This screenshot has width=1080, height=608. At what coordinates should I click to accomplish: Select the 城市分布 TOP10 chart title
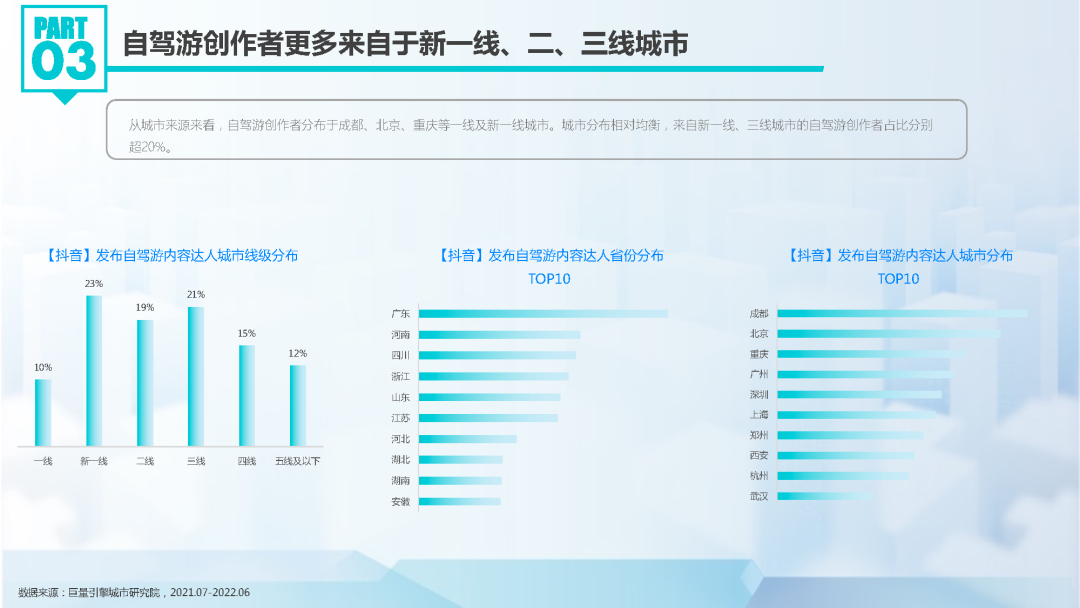pyautogui.click(x=899, y=266)
